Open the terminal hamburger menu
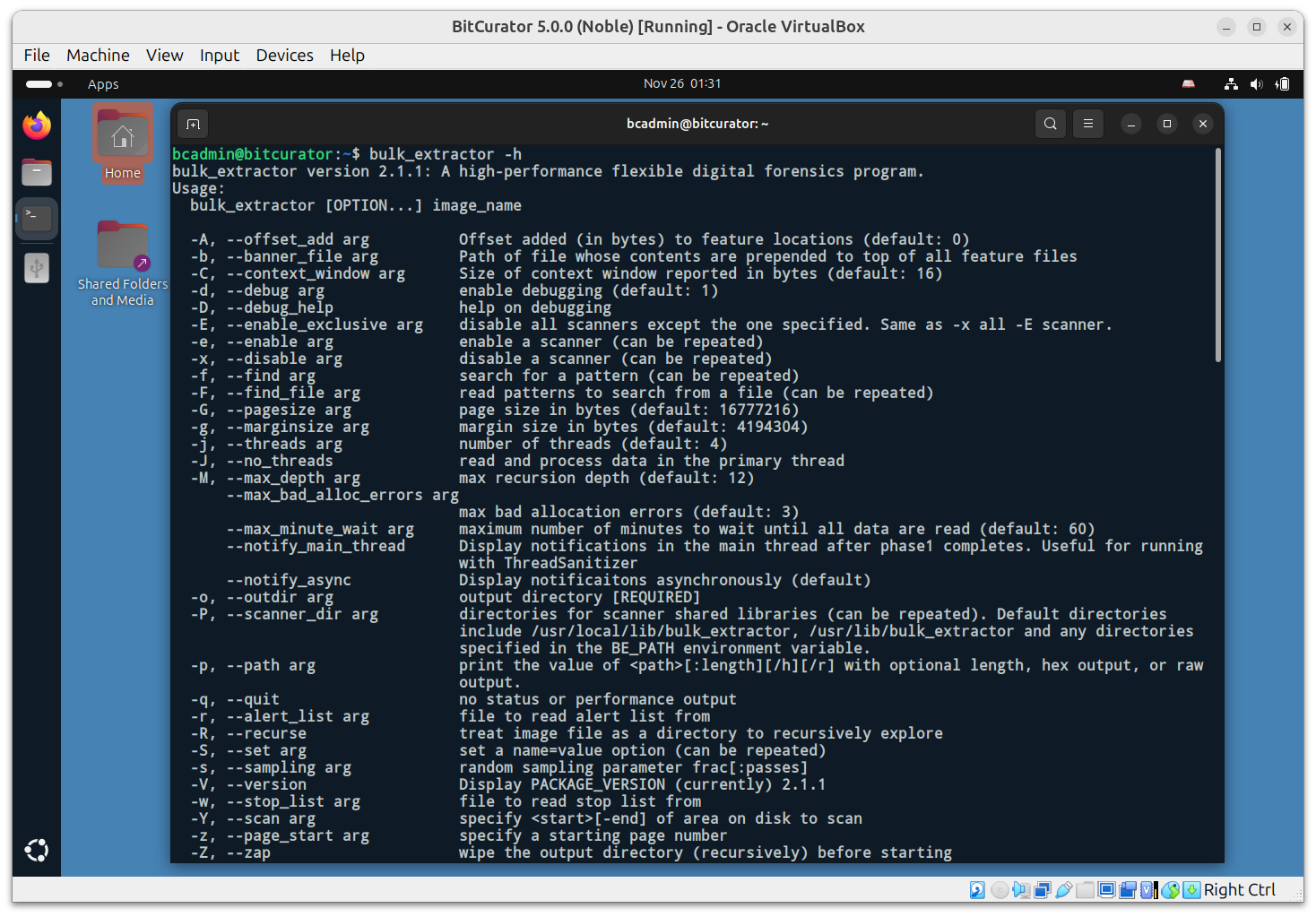This screenshot has height=917, width=1316. pyautogui.click(x=1088, y=124)
